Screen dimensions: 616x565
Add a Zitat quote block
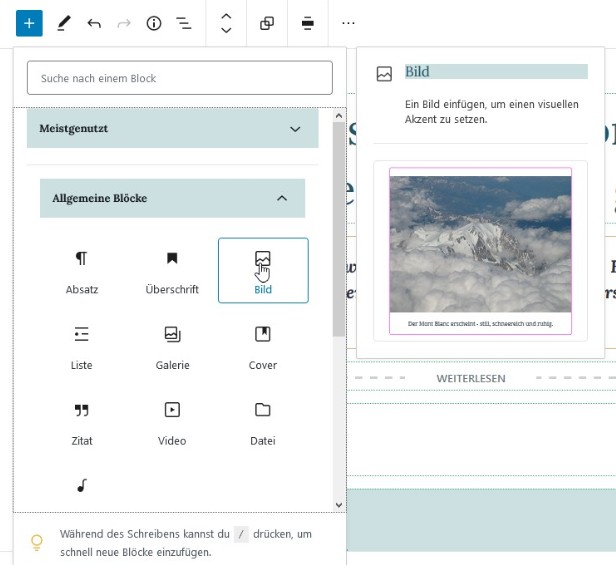coord(81,422)
